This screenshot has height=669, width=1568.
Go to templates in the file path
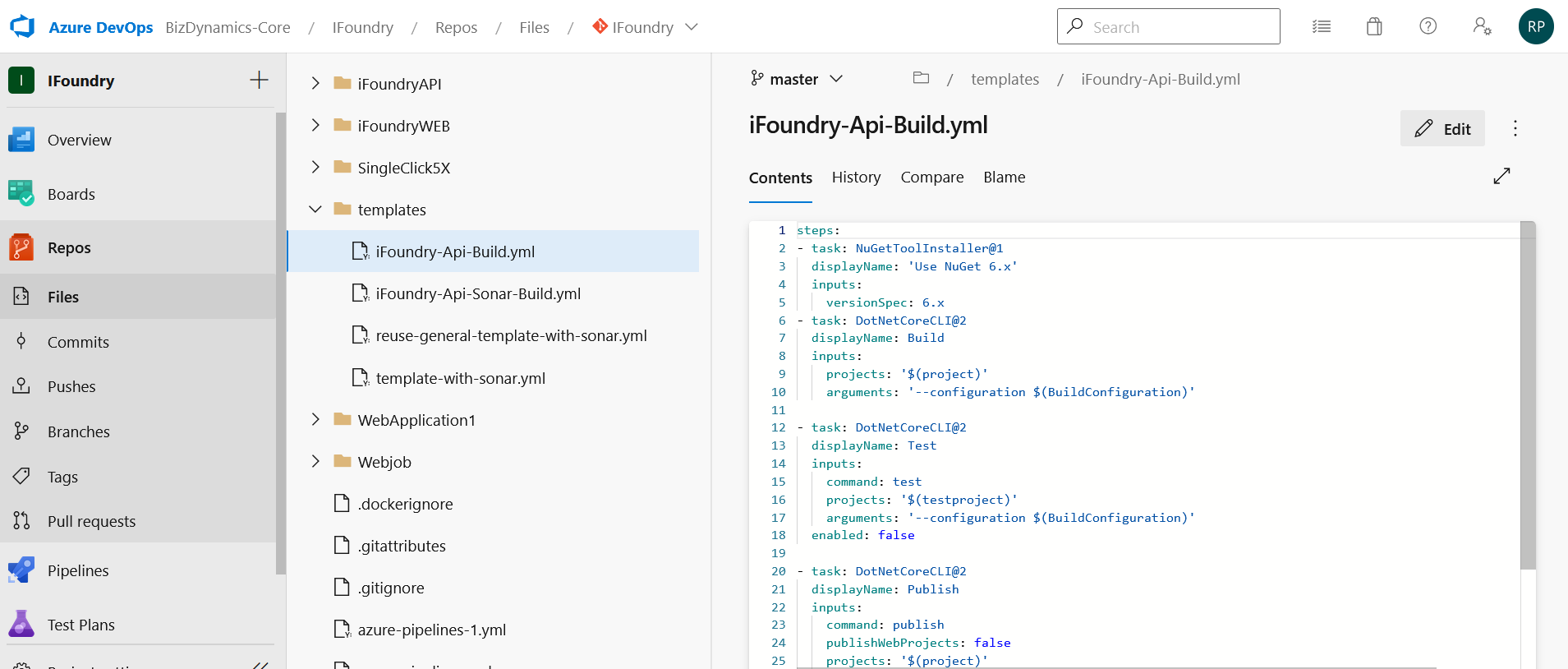[1005, 79]
